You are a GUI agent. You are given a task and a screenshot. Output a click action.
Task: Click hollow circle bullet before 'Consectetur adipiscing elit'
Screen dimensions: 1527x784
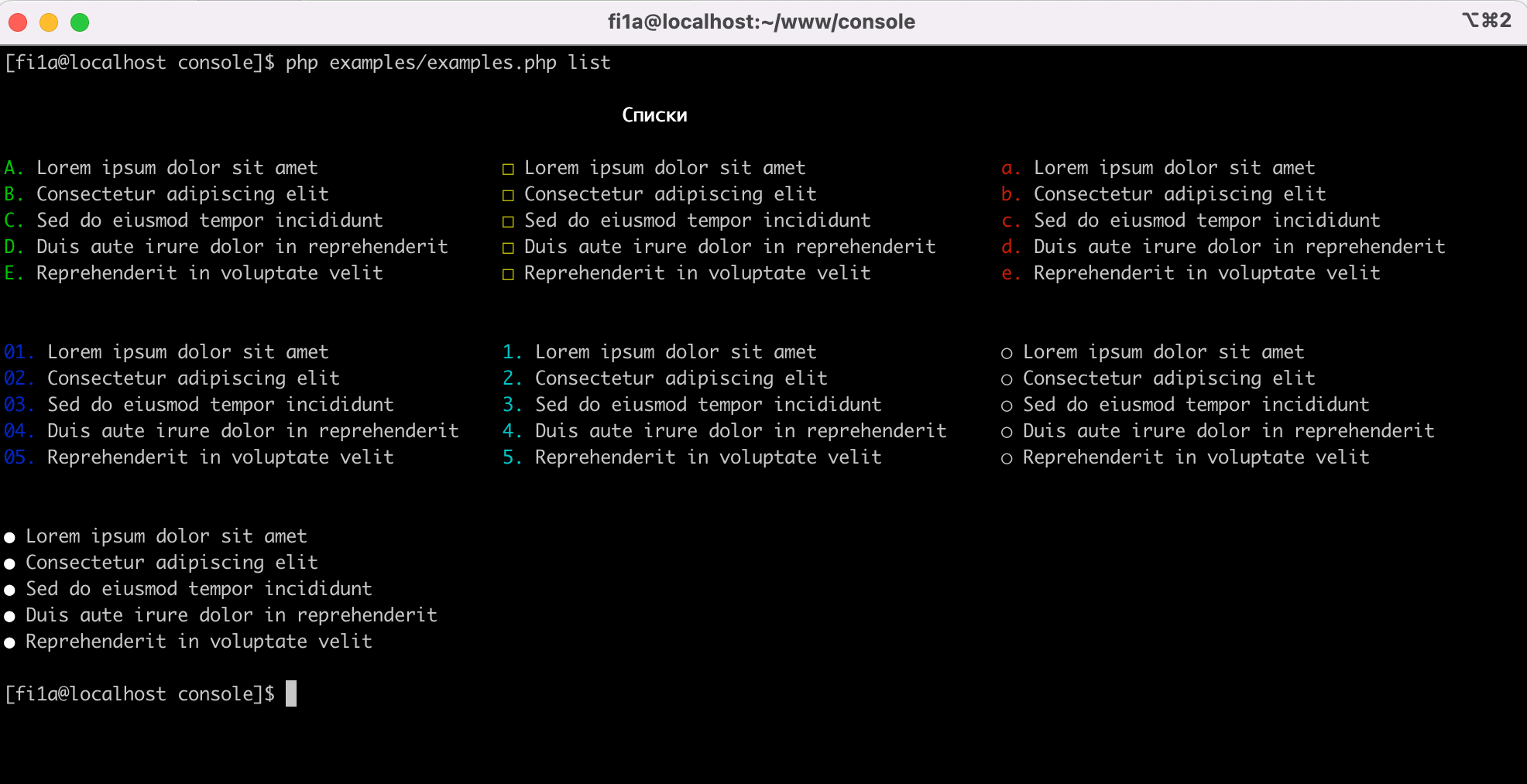1007,380
